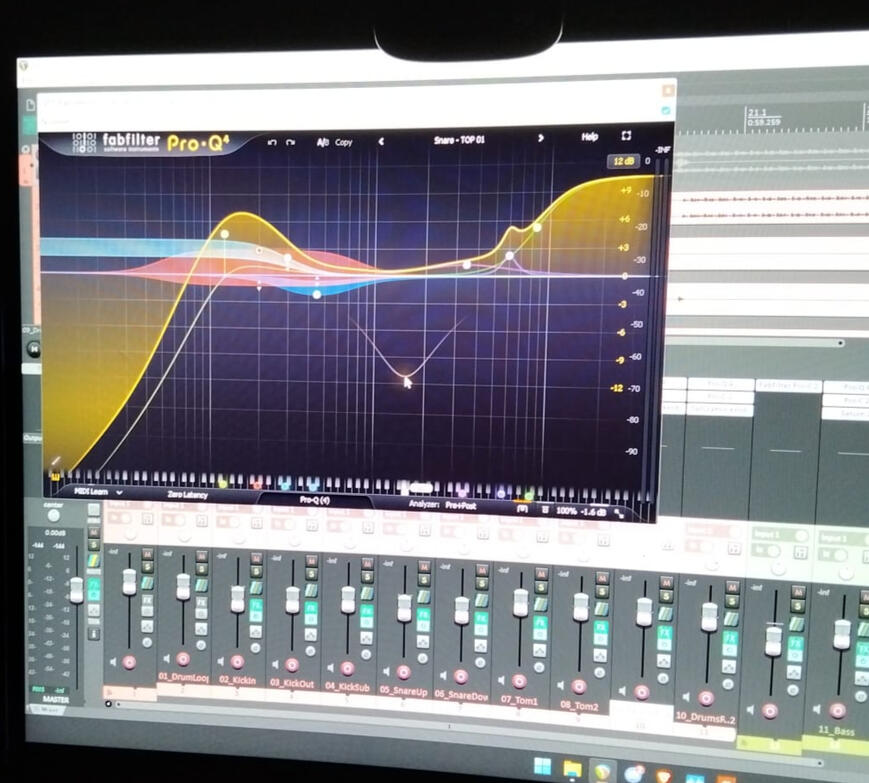
Task: Open the MASTER track info button
Action: (94, 633)
